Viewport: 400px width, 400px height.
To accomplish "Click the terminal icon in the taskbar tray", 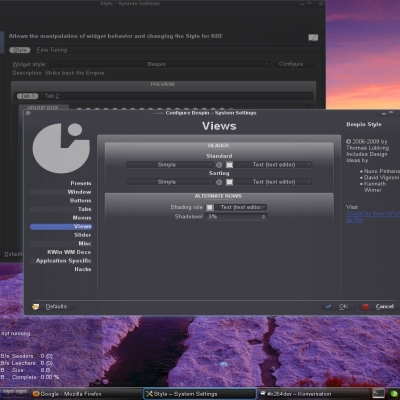I will click(x=378, y=394).
